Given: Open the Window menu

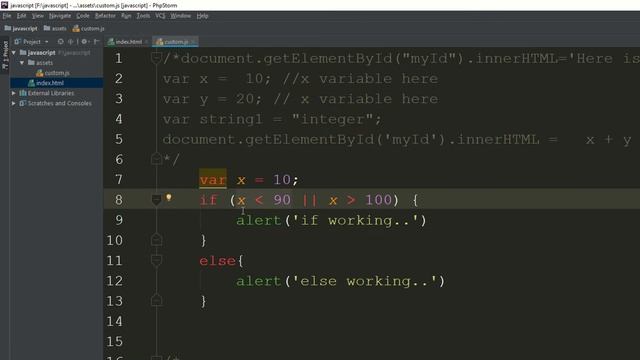Looking at the screenshot, I should [180, 16].
